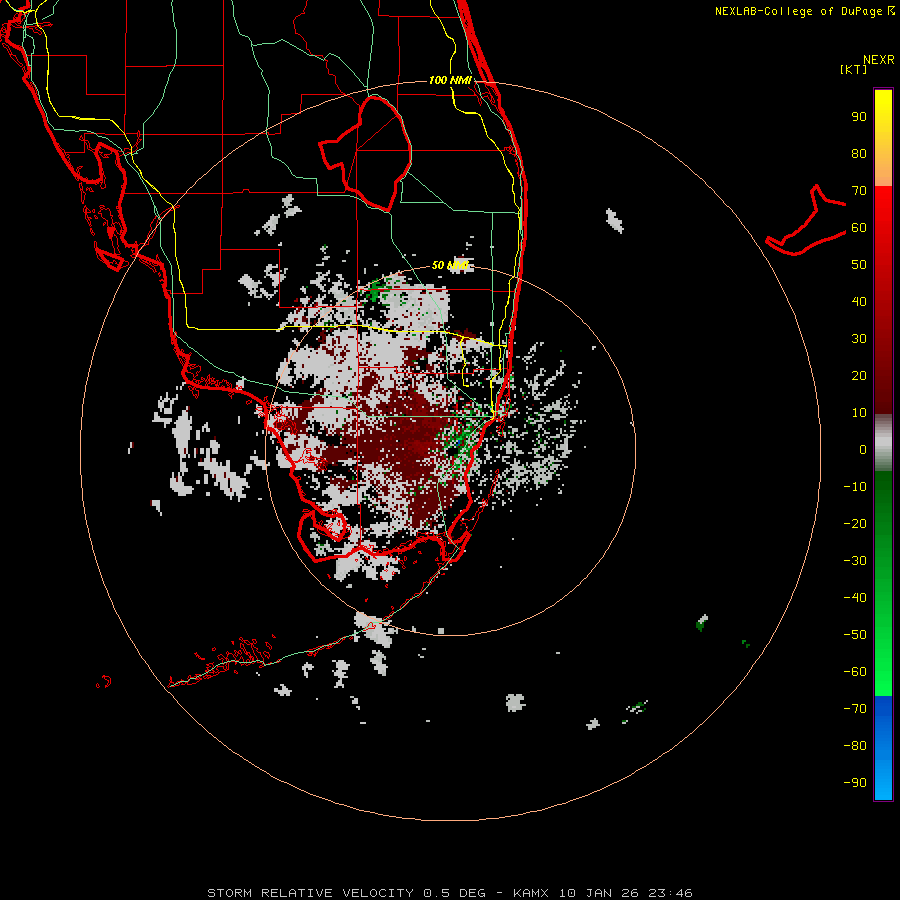Click the NEXR label above the color scale
The image size is (900, 900).
(878, 60)
